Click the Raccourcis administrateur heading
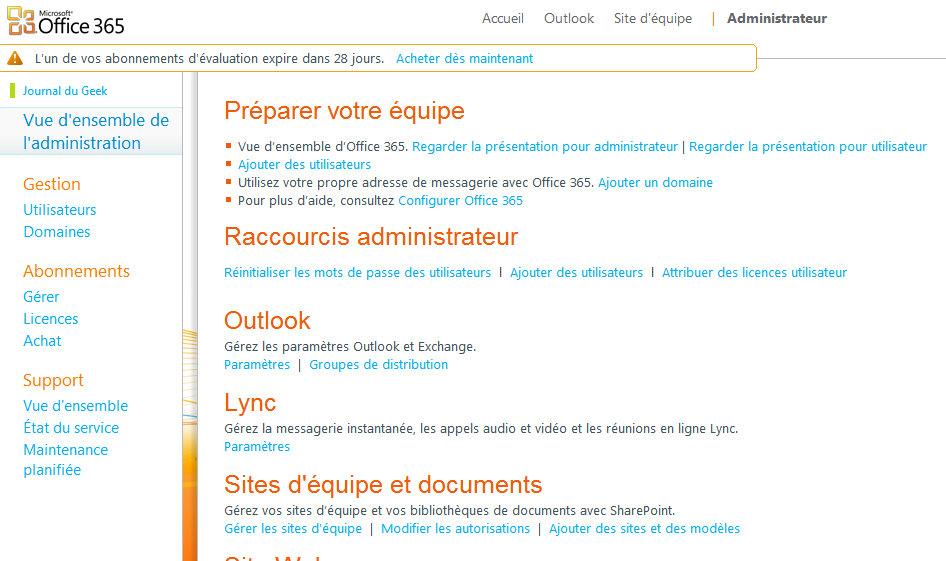Viewport: 946px width, 561px height. pos(371,236)
